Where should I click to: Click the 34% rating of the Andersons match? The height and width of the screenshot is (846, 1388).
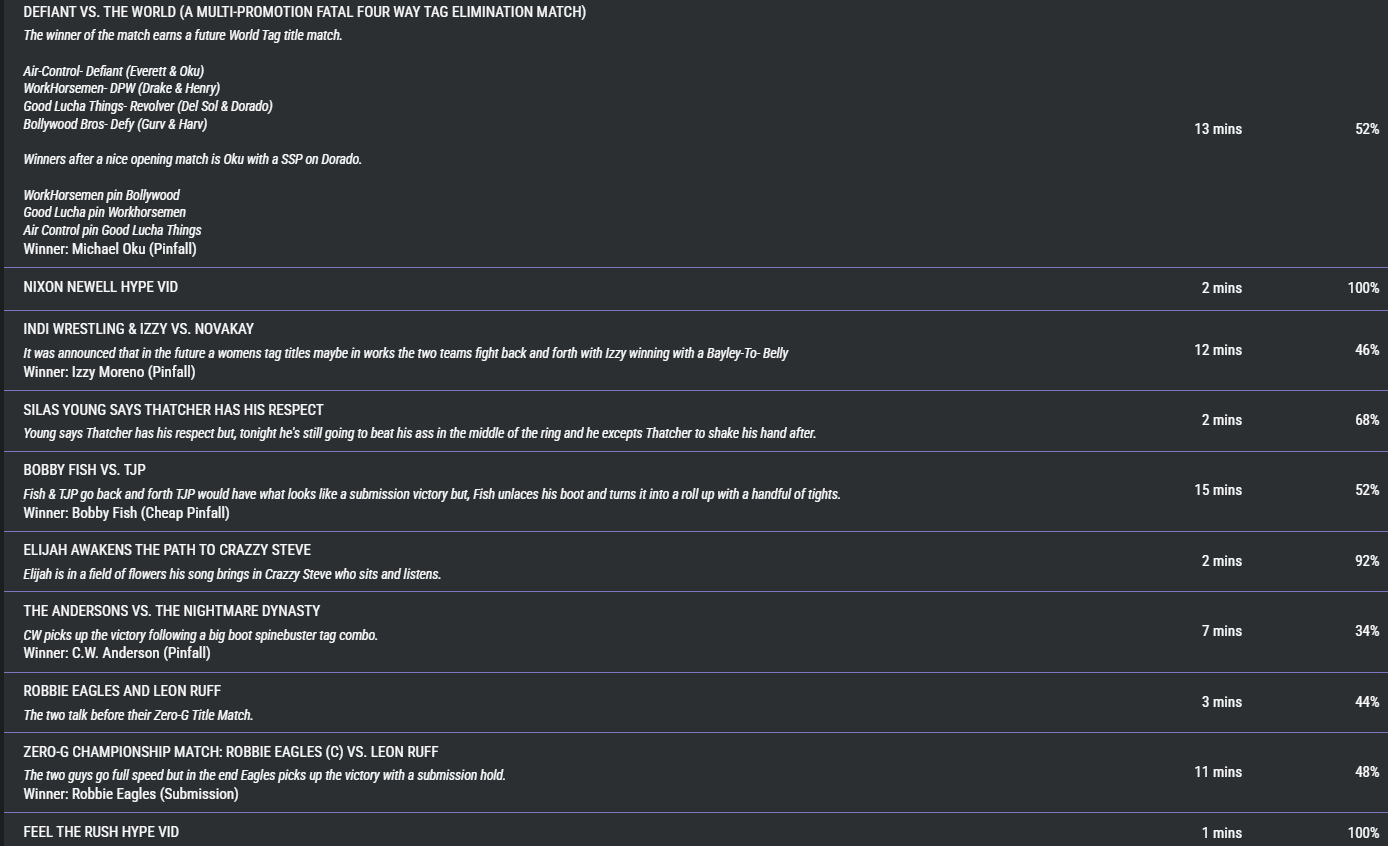coord(1366,631)
